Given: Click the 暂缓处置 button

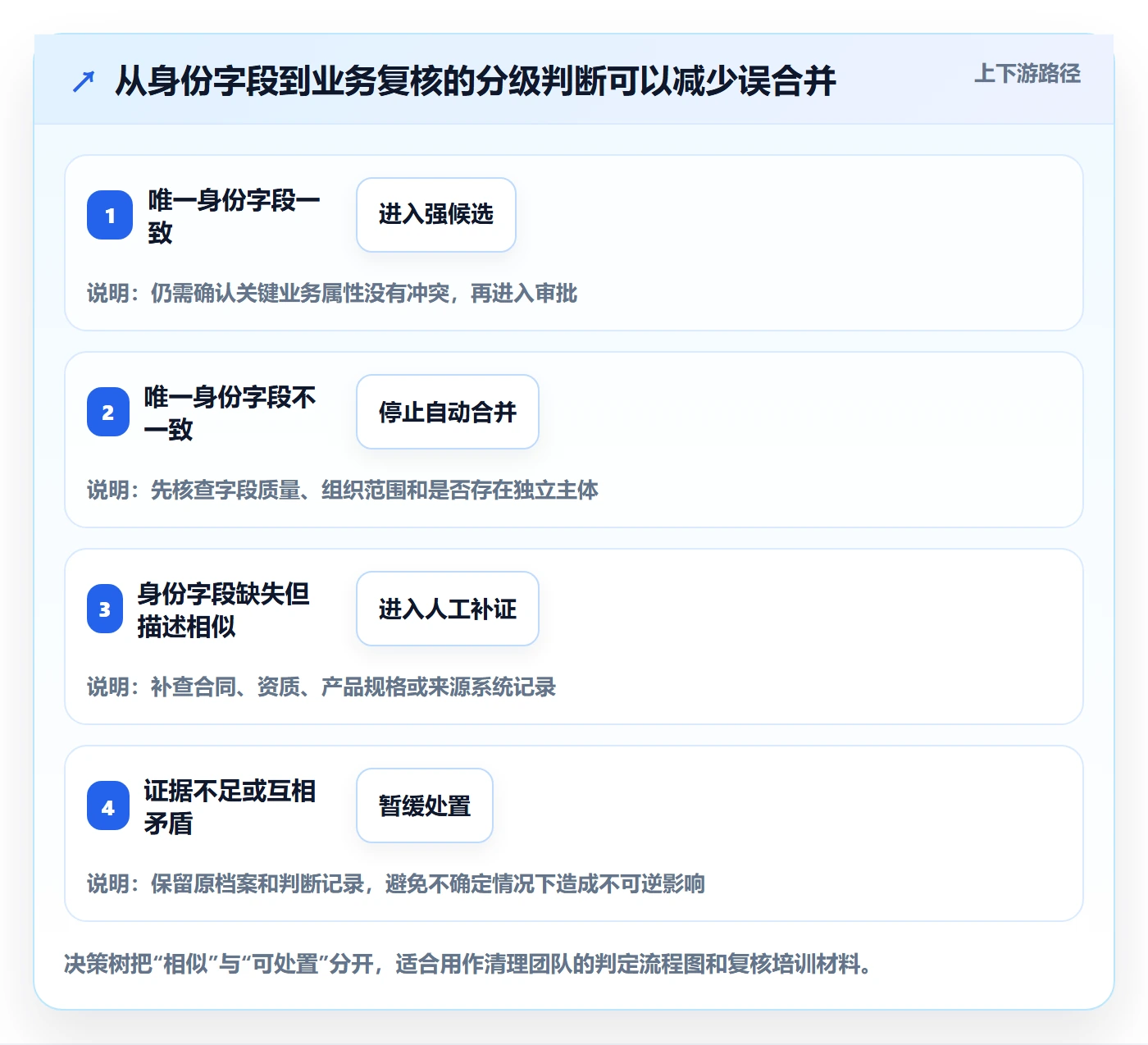Looking at the screenshot, I should (425, 805).
